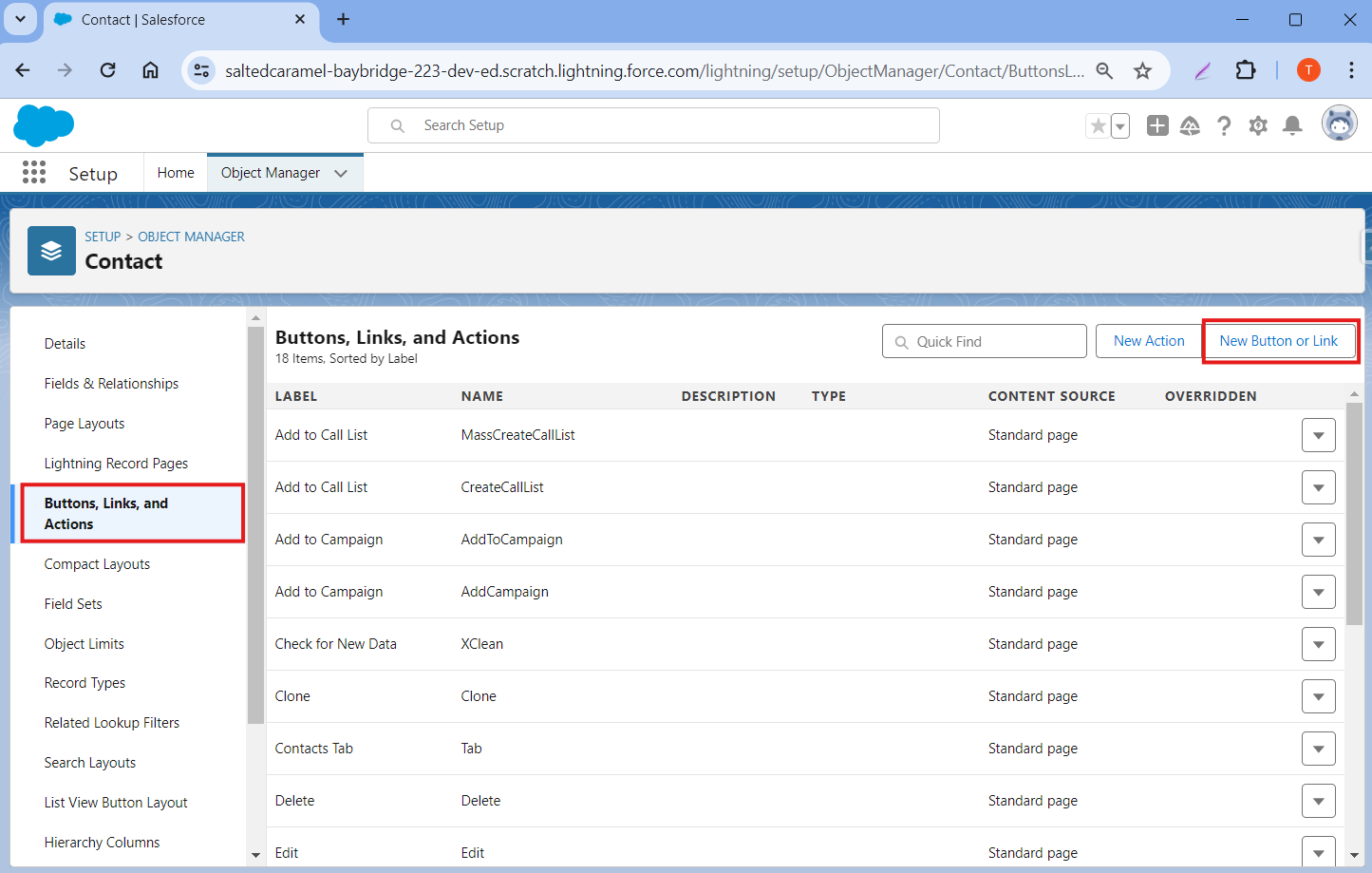
Task: Click the sidebar scrollbar down arrow
Action: pyautogui.click(x=255, y=855)
